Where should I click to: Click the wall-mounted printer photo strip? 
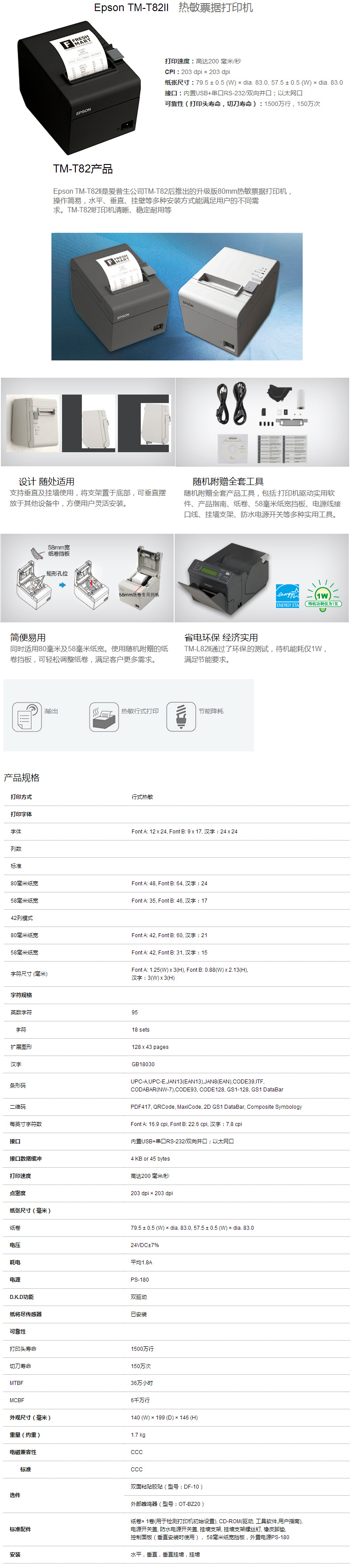coord(88,422)
